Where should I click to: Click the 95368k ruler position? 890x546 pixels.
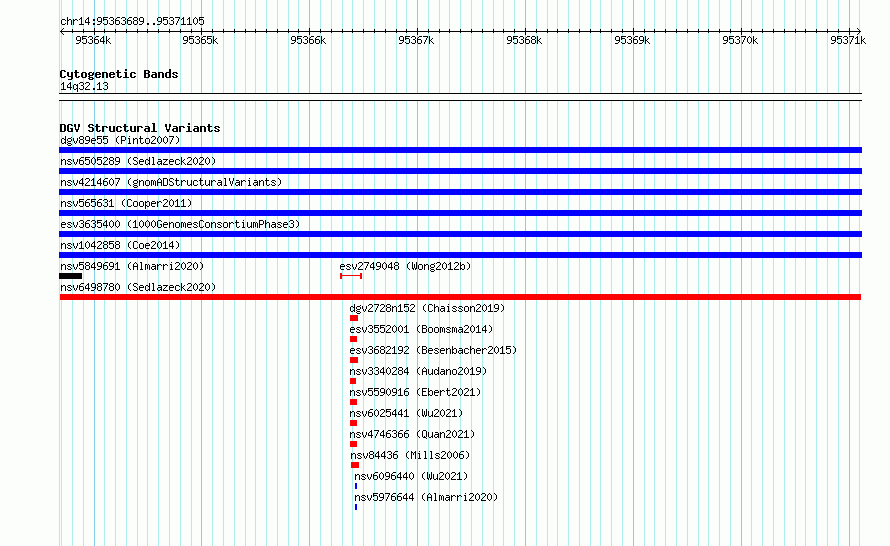tap(524, 40)
